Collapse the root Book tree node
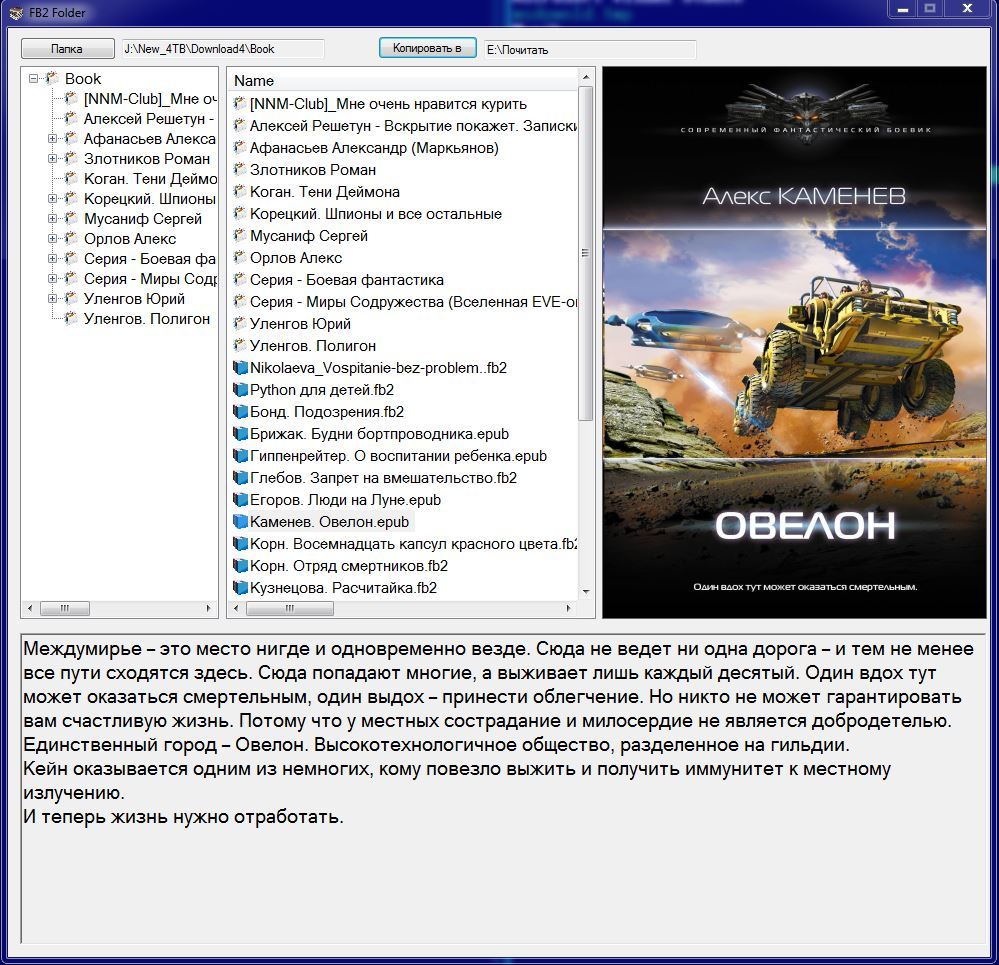The image size is (999, 965). [34, 78]
